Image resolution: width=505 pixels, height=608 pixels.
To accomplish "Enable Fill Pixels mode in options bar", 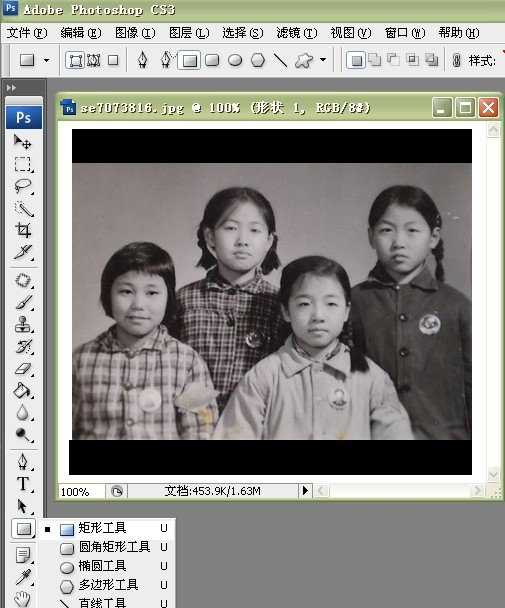I will (113, 60).
